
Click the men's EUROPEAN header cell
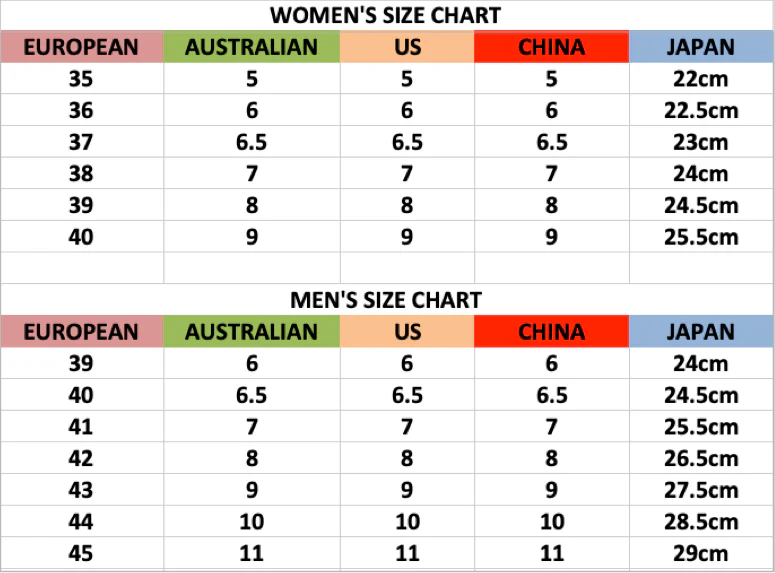tap(82, 332)
